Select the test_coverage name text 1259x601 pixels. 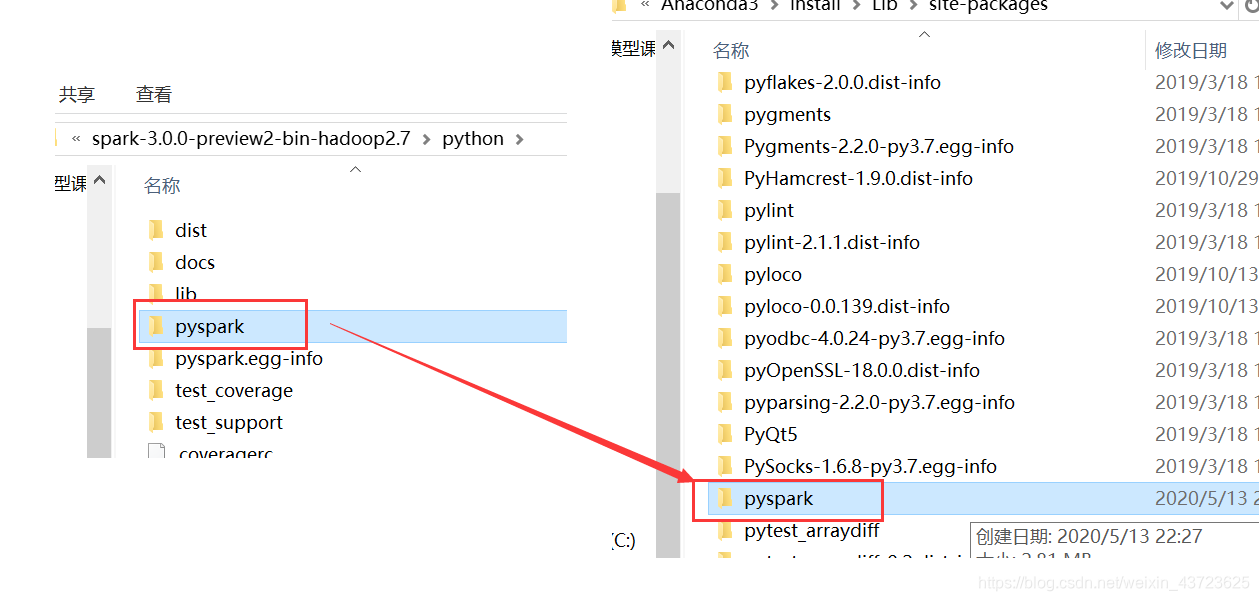click(234, 390)
